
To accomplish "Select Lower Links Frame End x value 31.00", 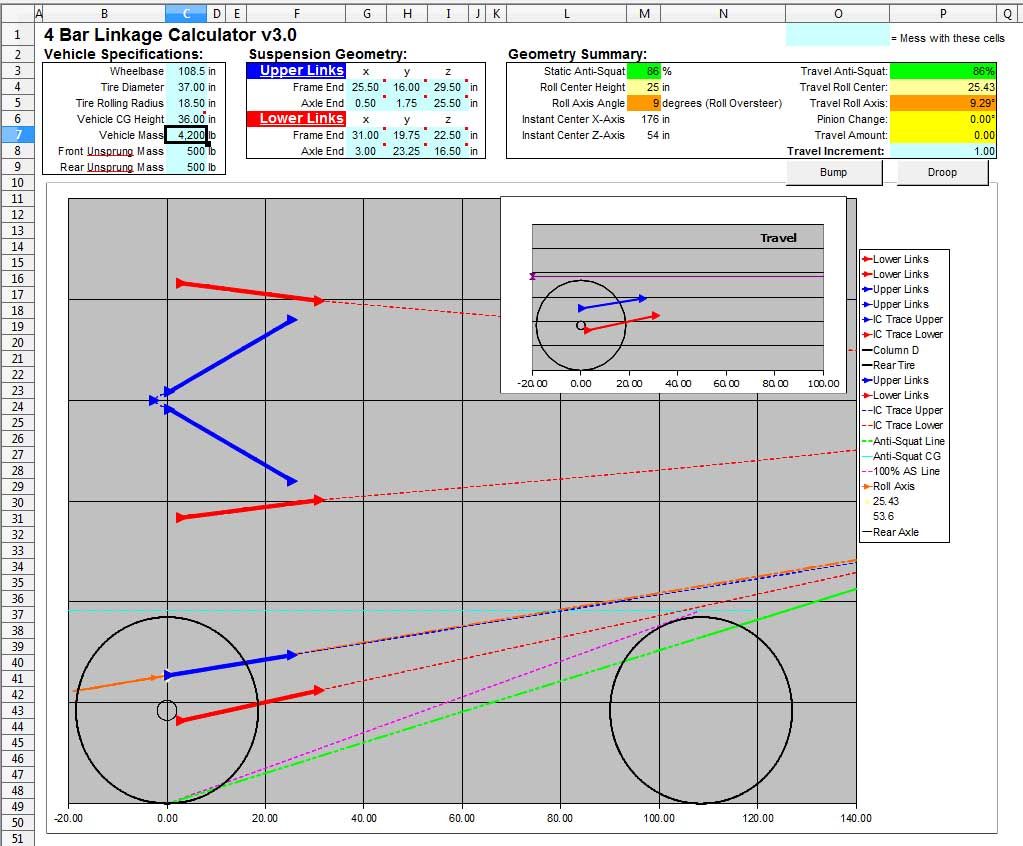I will click(x=366, y=135).
